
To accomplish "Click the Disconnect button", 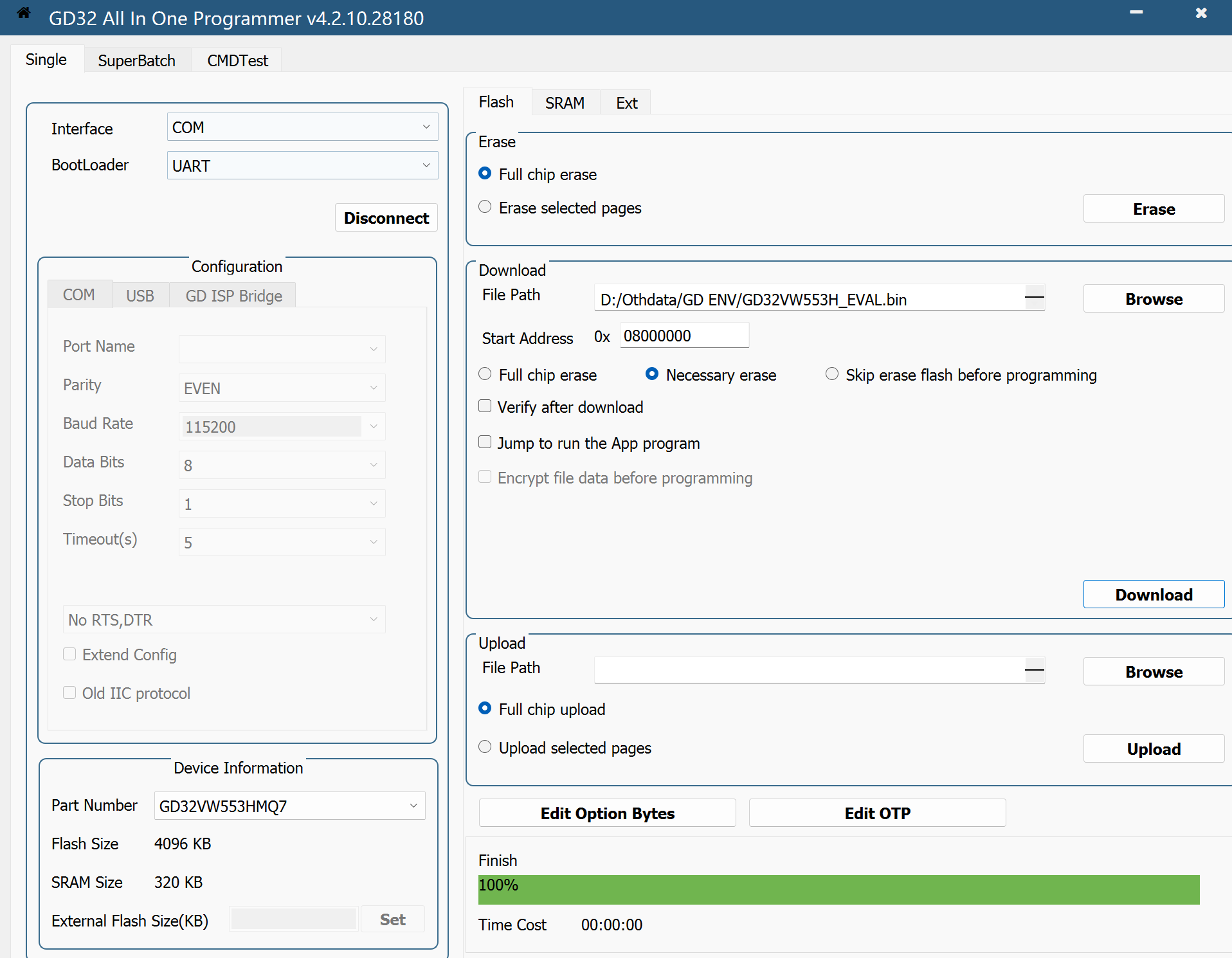I will coord(386,218).
